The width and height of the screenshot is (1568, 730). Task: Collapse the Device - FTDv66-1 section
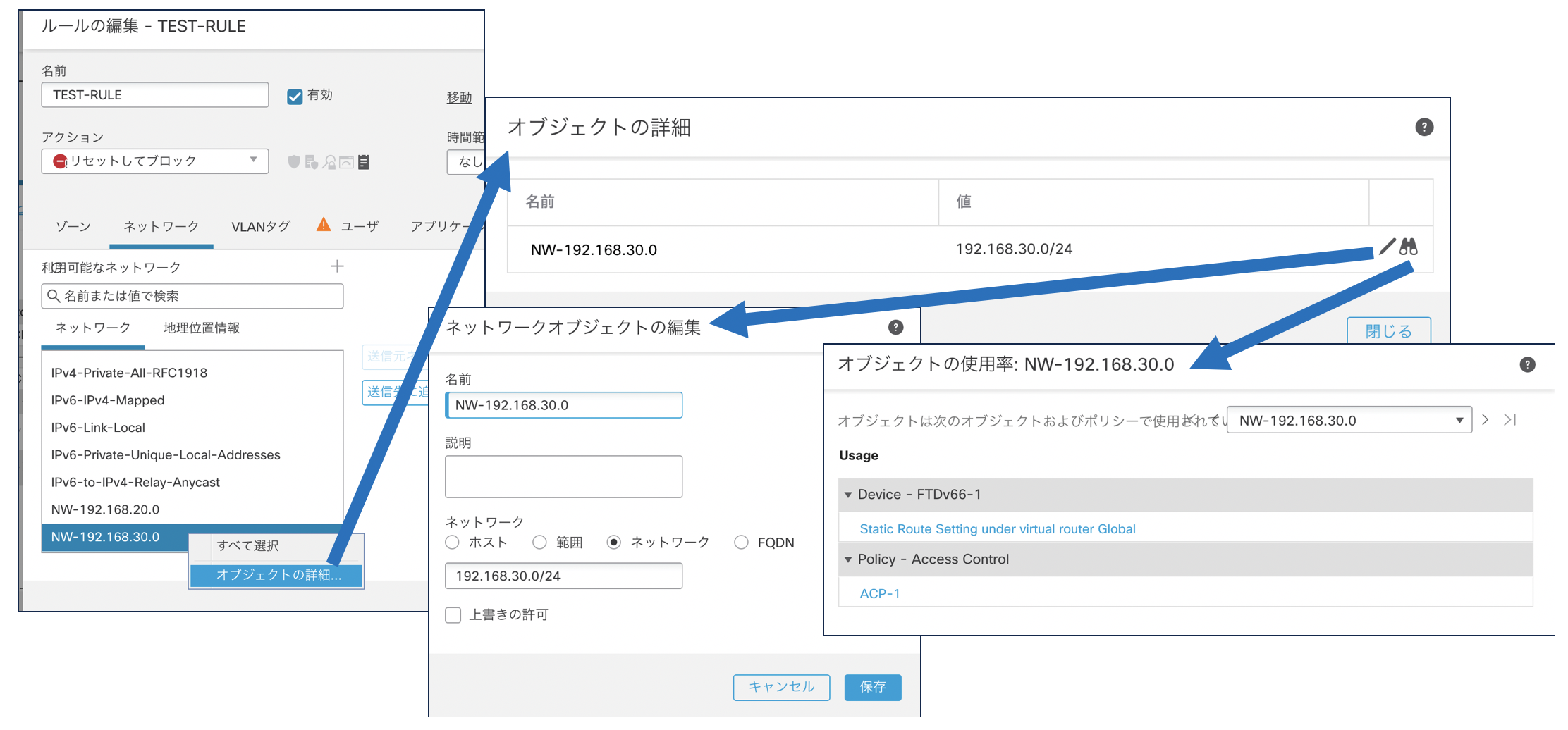pyautogui.click(x=848, y=495)
